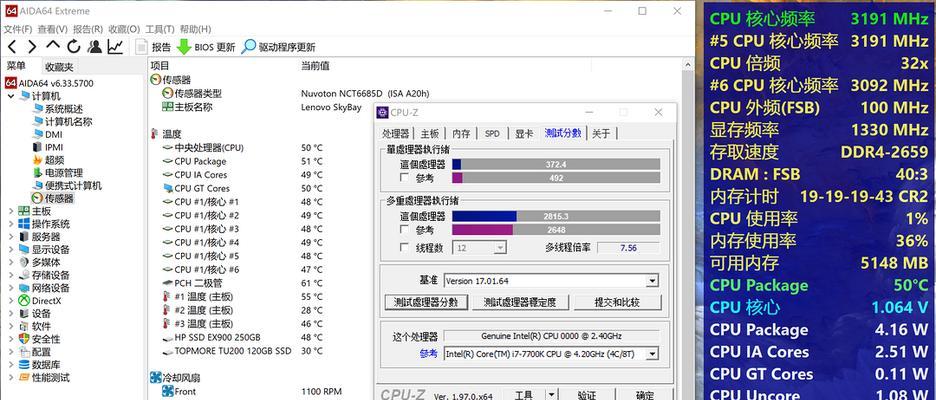This screenshot has width=936, height=400.
Task: Click 驱动程序更新 magnifier icon
Action: point(248,47)
